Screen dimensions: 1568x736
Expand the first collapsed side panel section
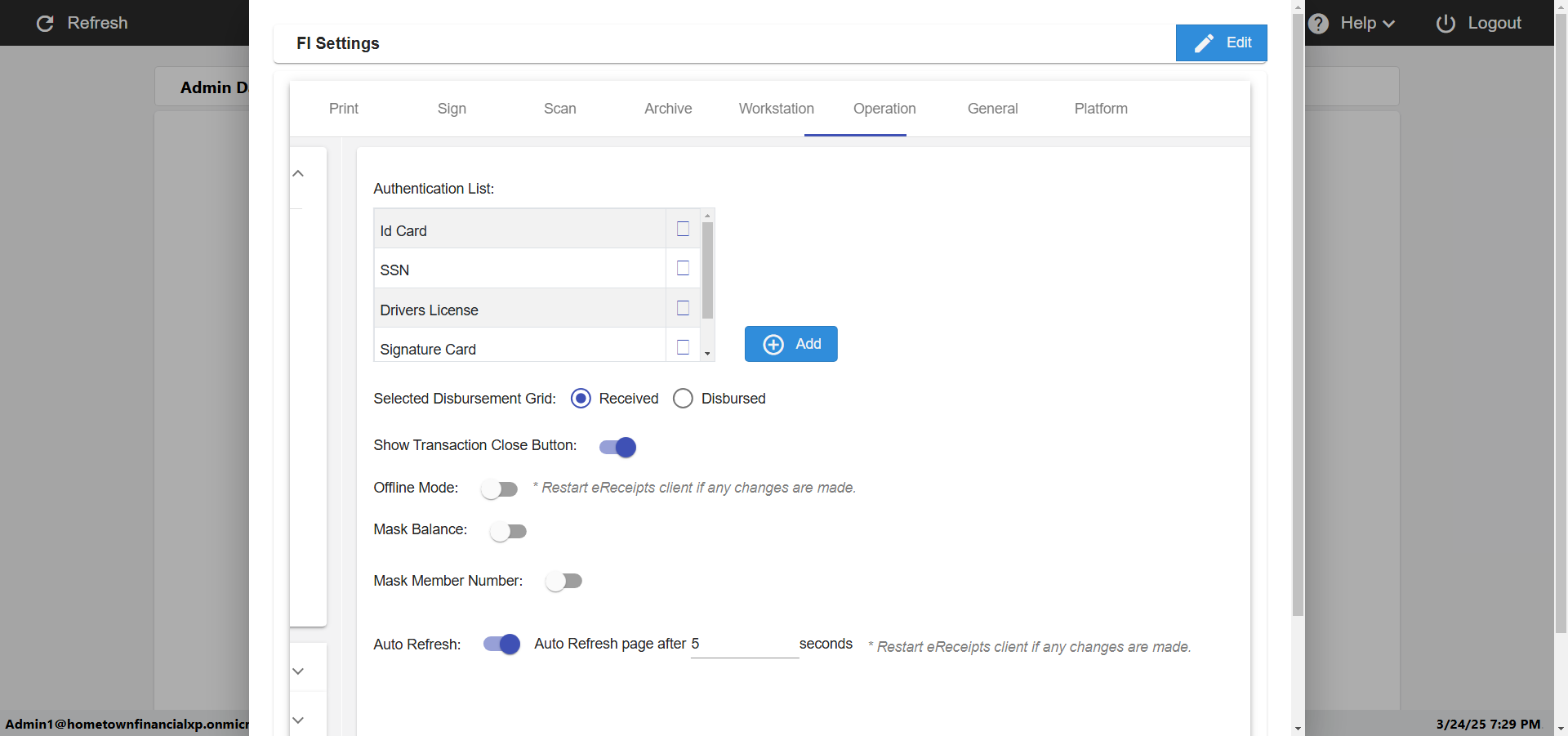[298, 671]
